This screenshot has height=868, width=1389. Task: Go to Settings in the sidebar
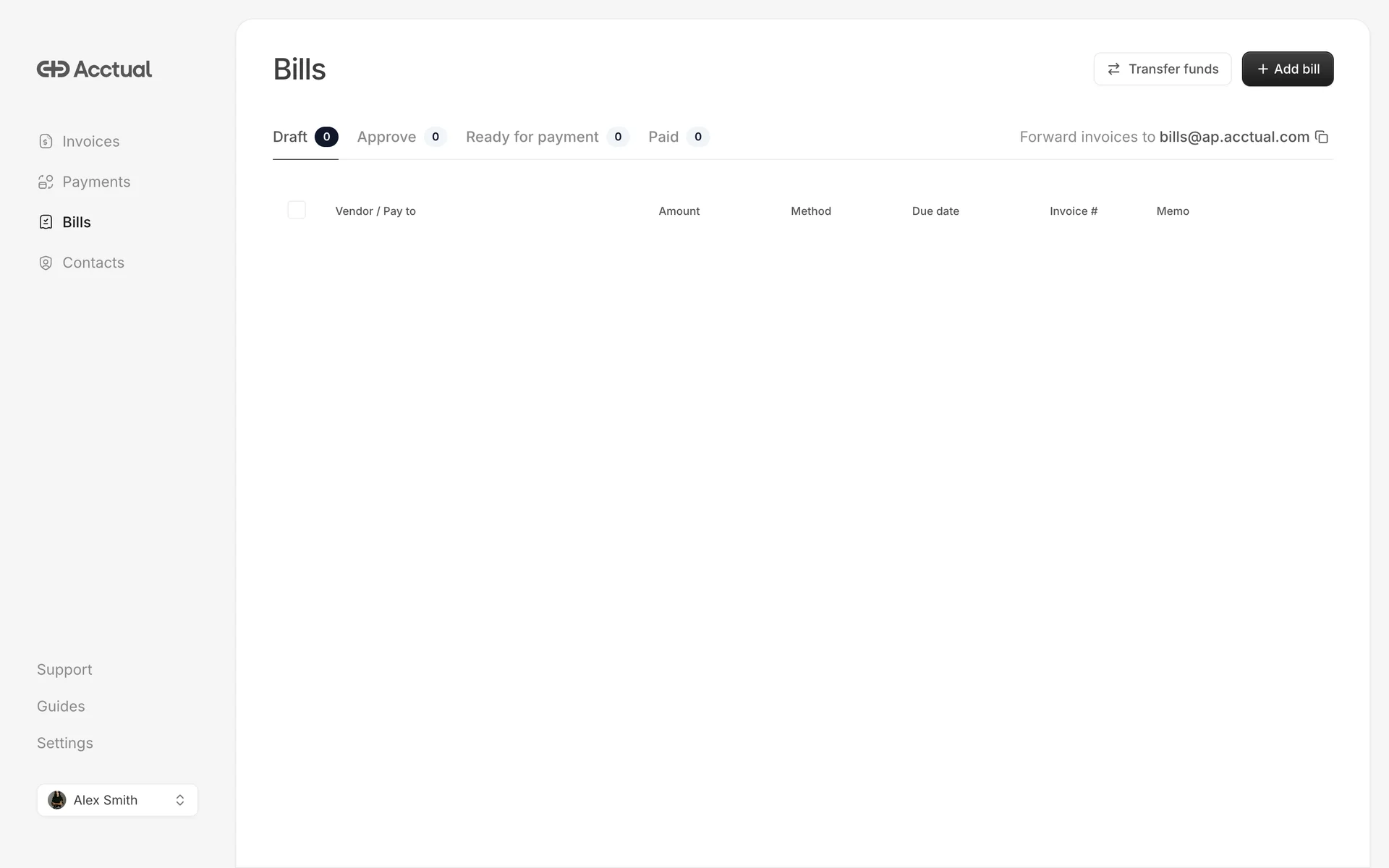pos(65,743)
